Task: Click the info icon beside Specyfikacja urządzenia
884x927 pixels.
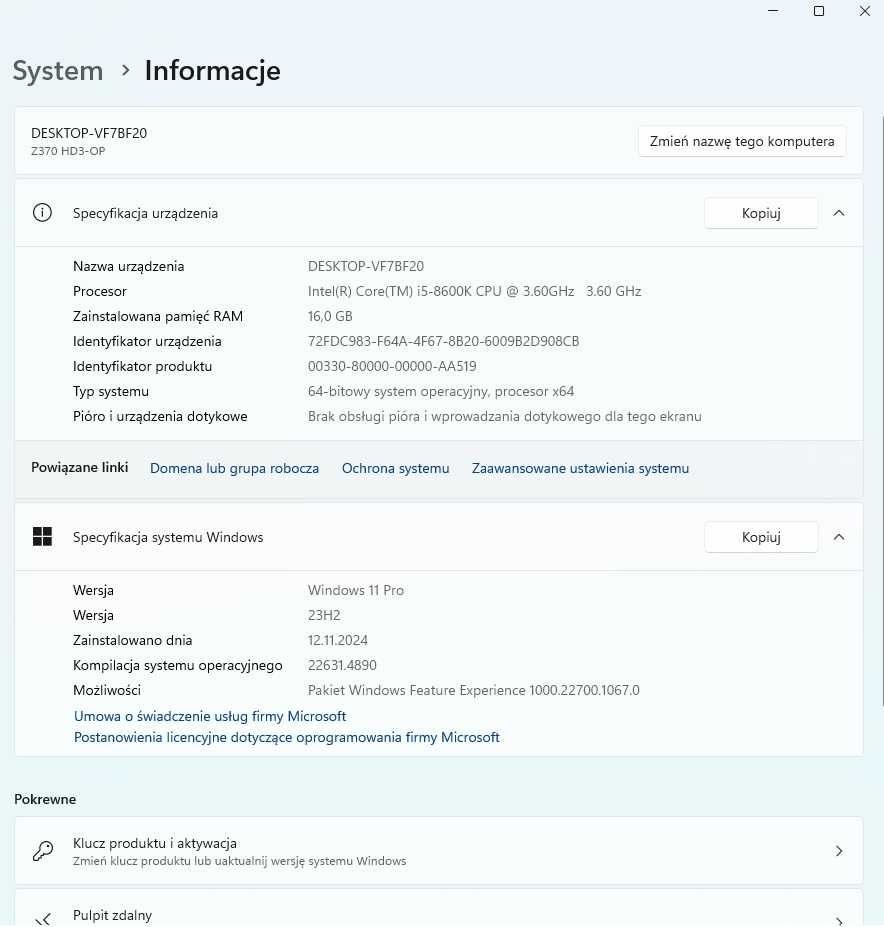Action: point(42,213)
